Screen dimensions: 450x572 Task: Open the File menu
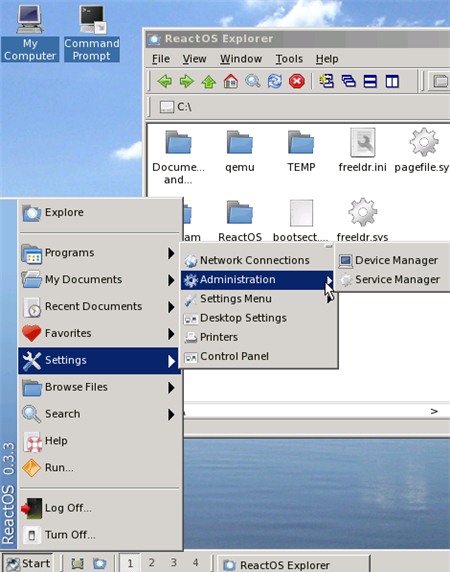161,59
